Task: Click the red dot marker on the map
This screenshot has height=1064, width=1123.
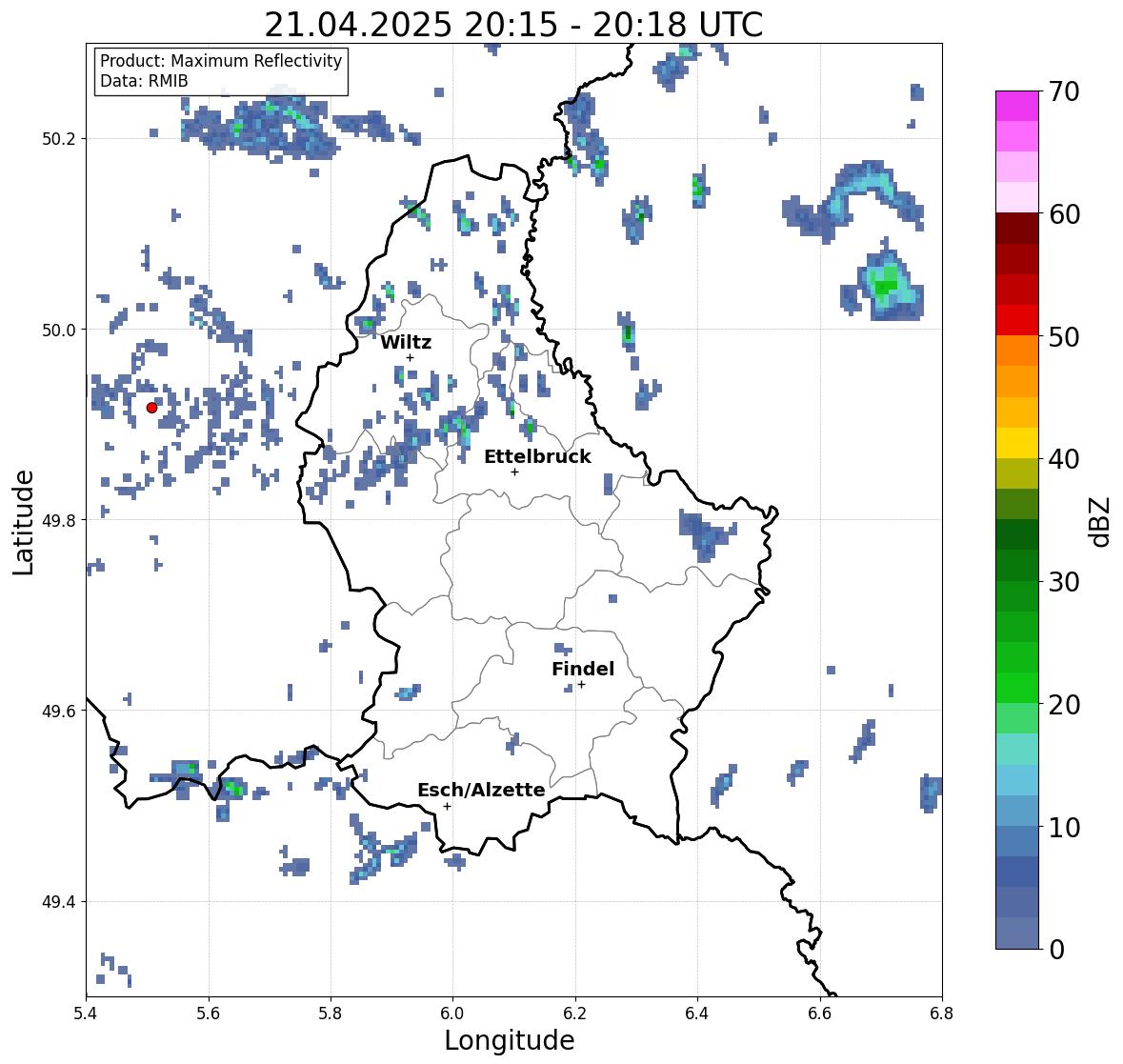Action: pyautogui.click(x=151, y=408)
